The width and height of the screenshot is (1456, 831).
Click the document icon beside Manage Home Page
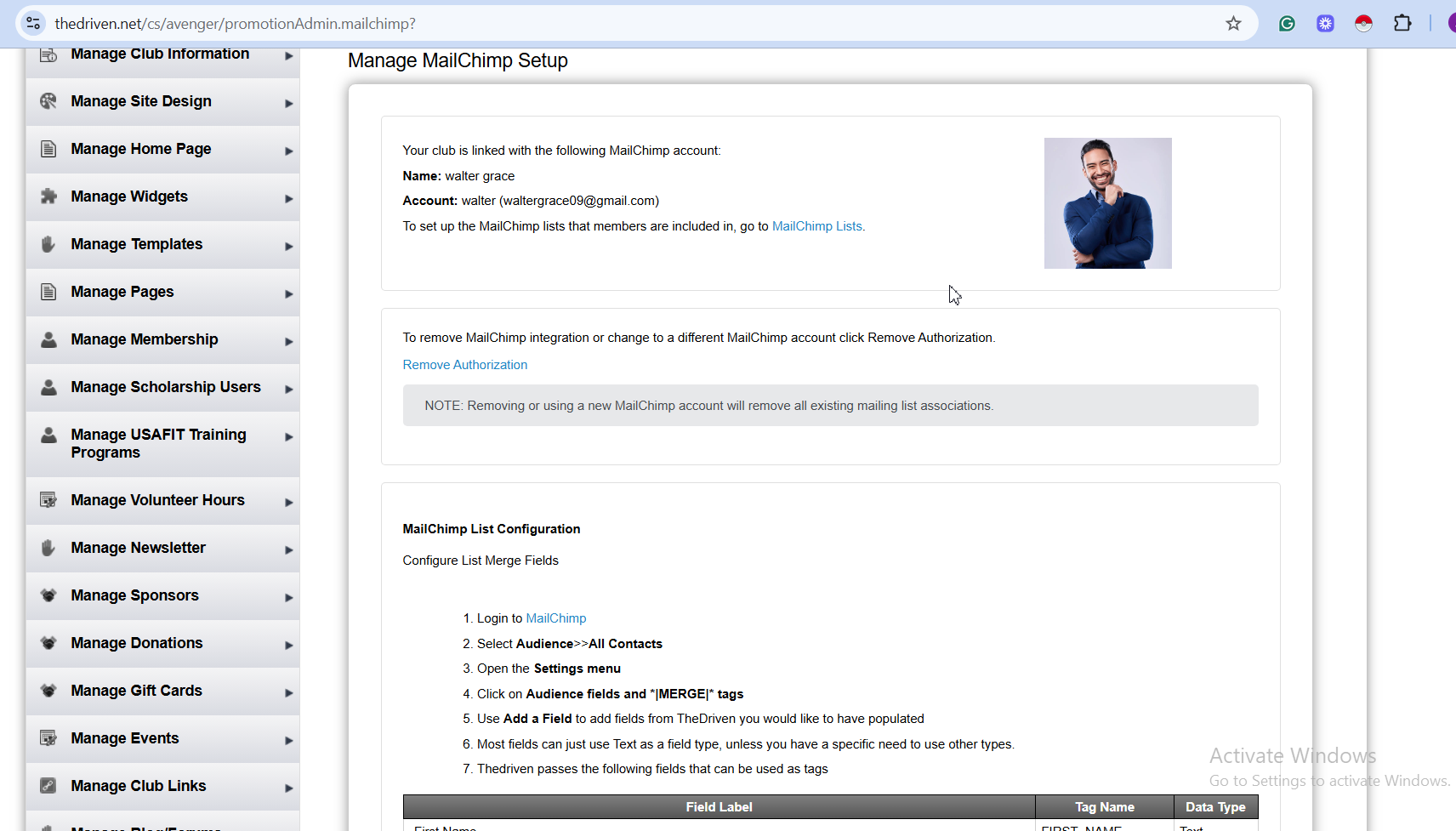(48, 149)
